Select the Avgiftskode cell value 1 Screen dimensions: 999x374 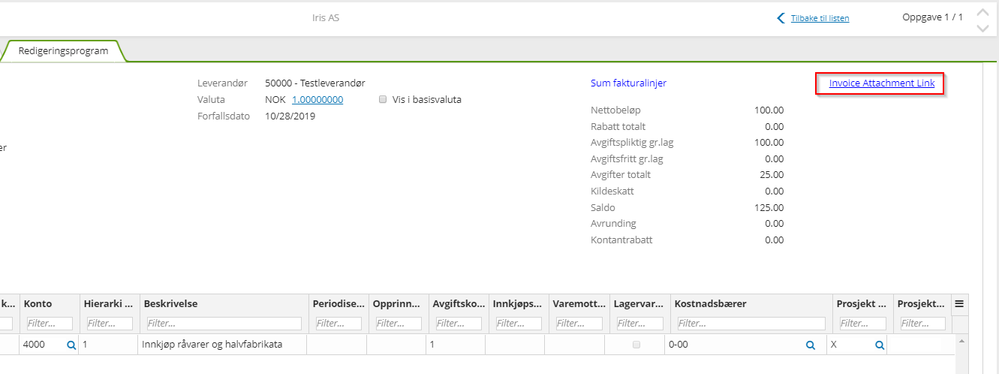click(433, 345)
